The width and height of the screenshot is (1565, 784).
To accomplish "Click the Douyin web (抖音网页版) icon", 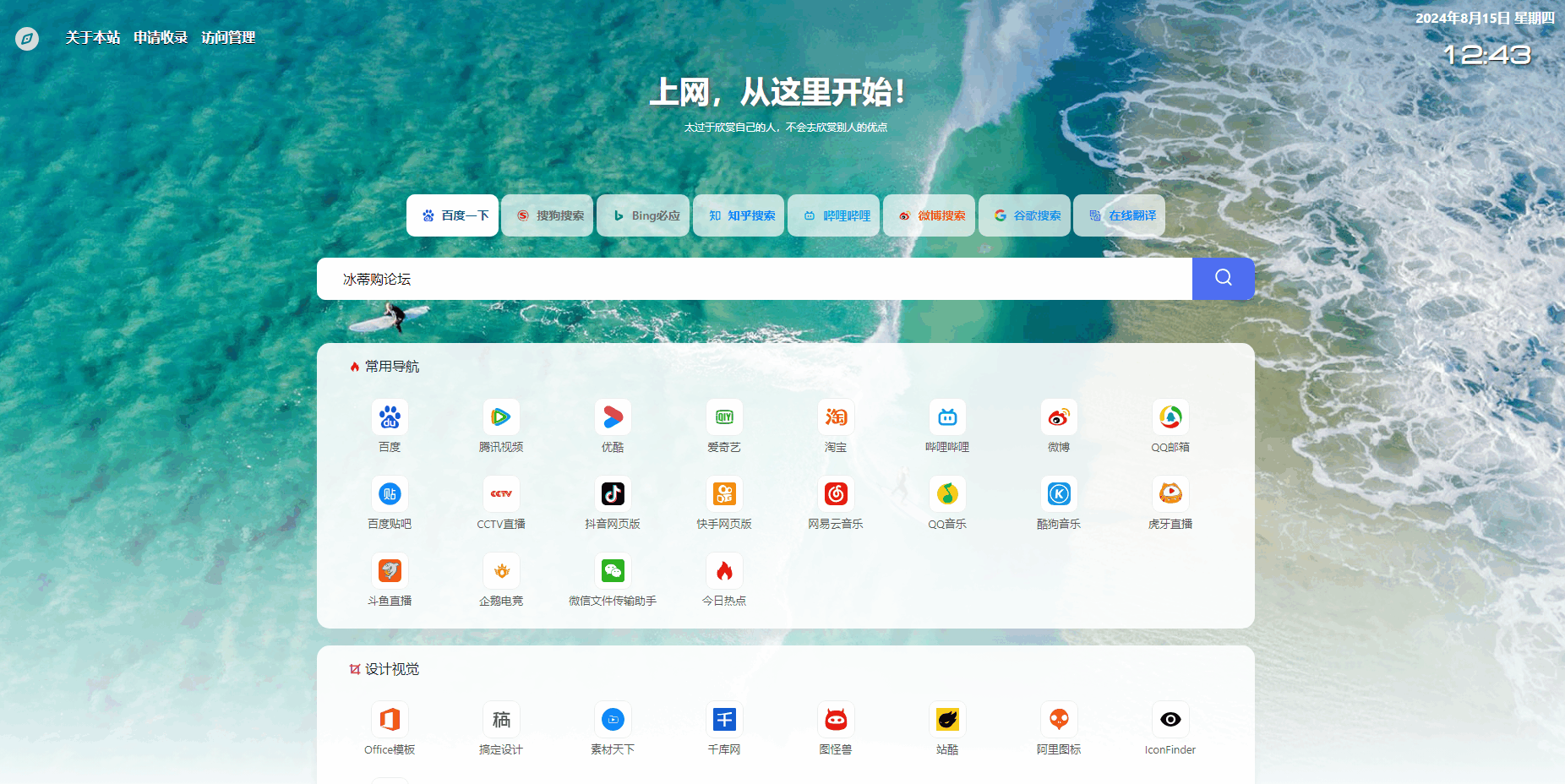I will [613, 494].
